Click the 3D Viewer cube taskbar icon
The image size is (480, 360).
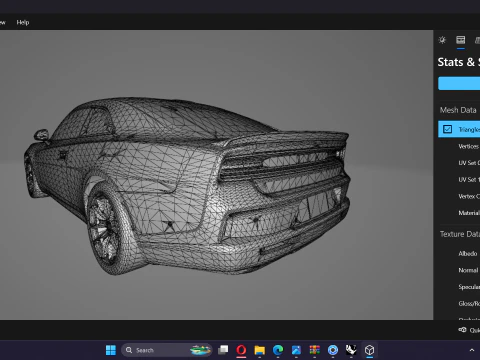[369, 350]
